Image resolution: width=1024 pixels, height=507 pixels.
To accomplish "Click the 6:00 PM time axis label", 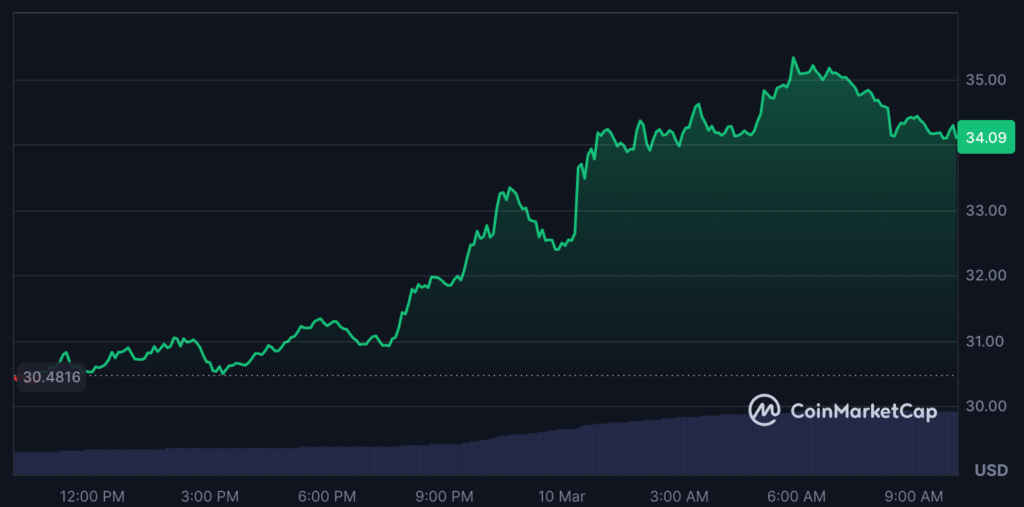I will click(326, 495).
